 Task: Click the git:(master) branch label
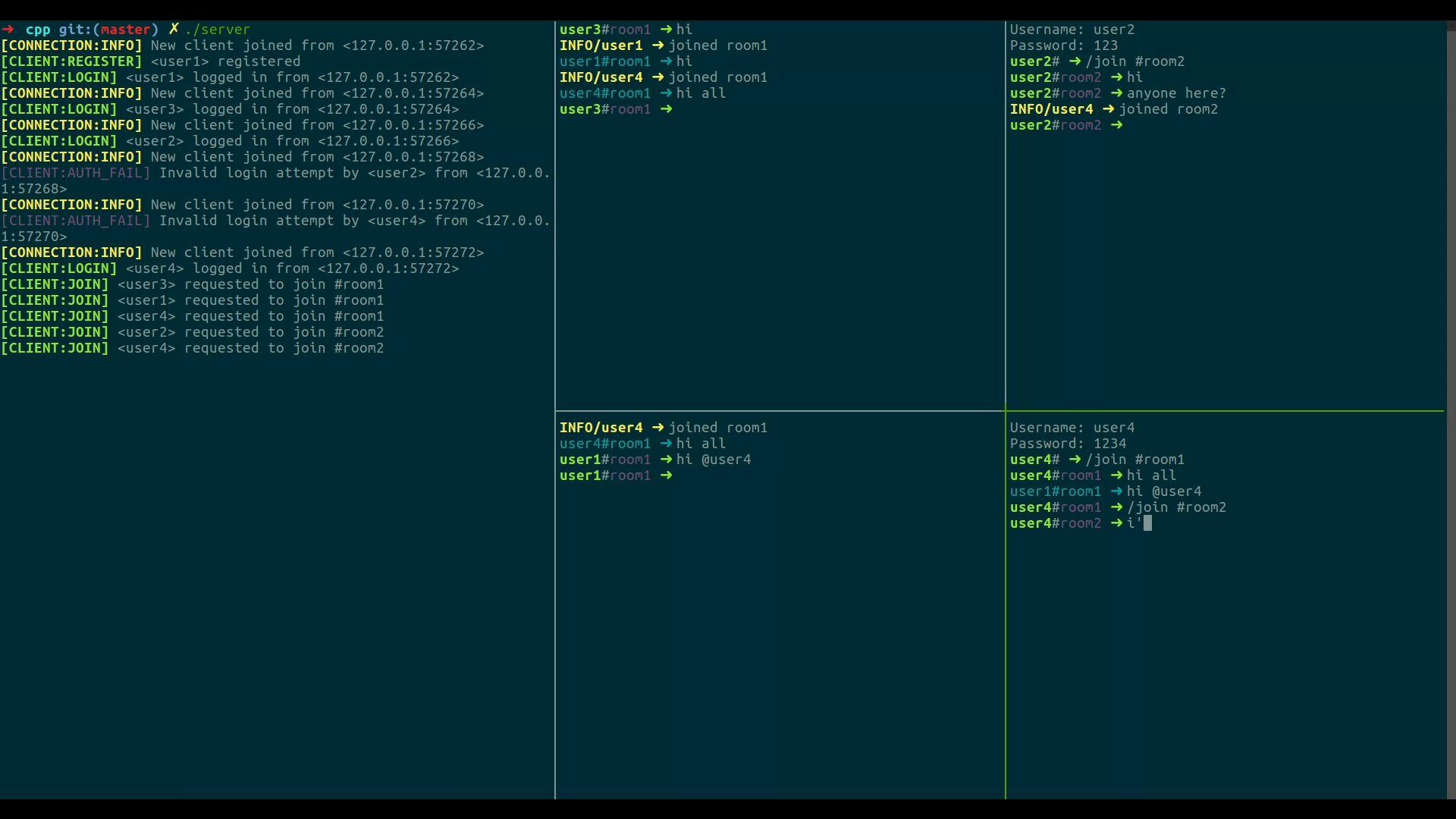point(108,30)
